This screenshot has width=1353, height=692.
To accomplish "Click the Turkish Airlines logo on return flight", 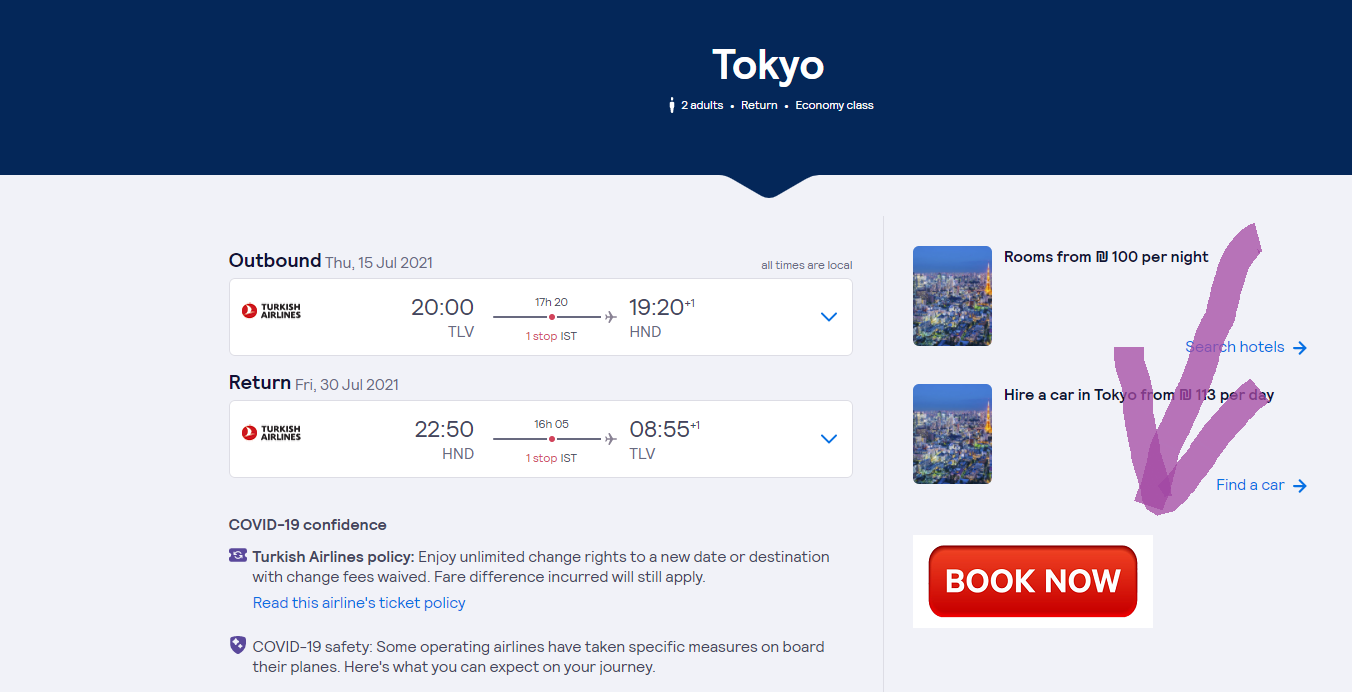I will [x=271, y=433].
